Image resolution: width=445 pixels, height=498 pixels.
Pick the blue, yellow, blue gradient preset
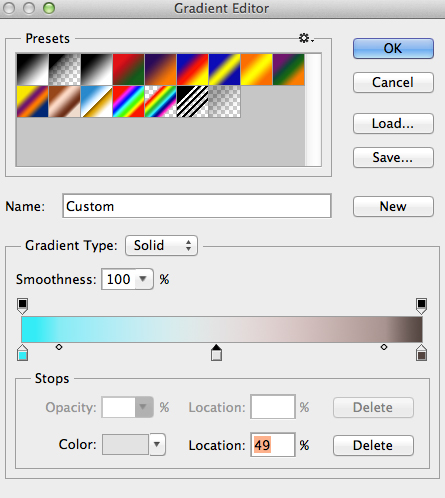tap(224, 69)
